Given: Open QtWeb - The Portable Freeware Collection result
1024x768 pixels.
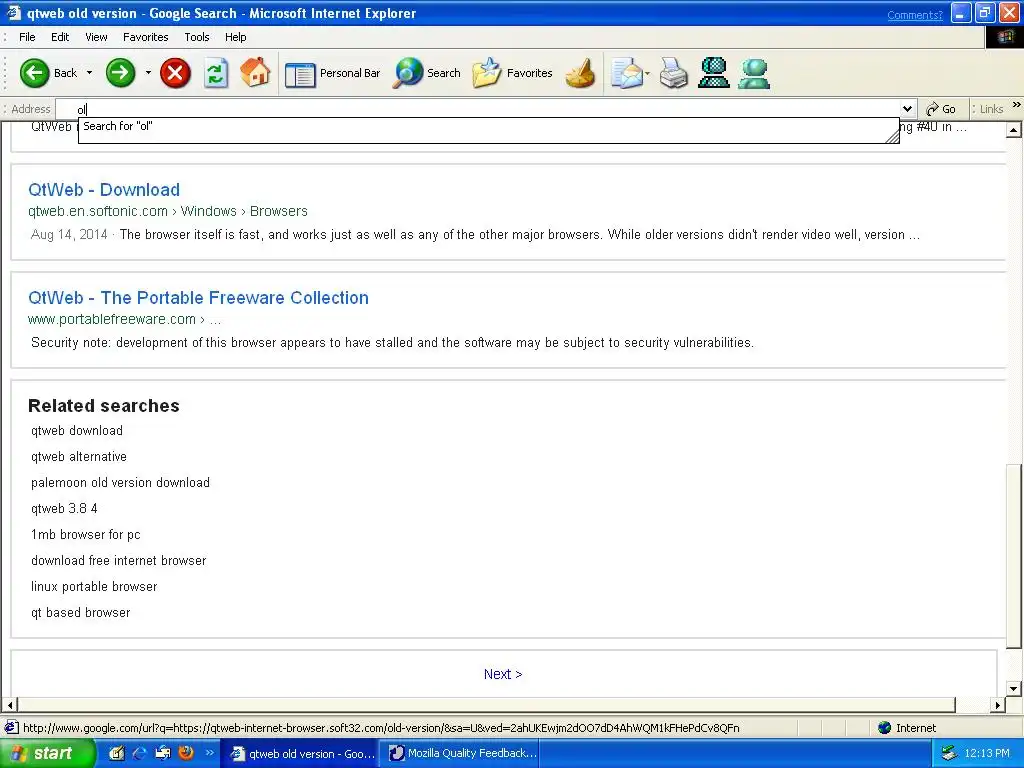Looking at the screenshot, I should click(x=199, y=298).
